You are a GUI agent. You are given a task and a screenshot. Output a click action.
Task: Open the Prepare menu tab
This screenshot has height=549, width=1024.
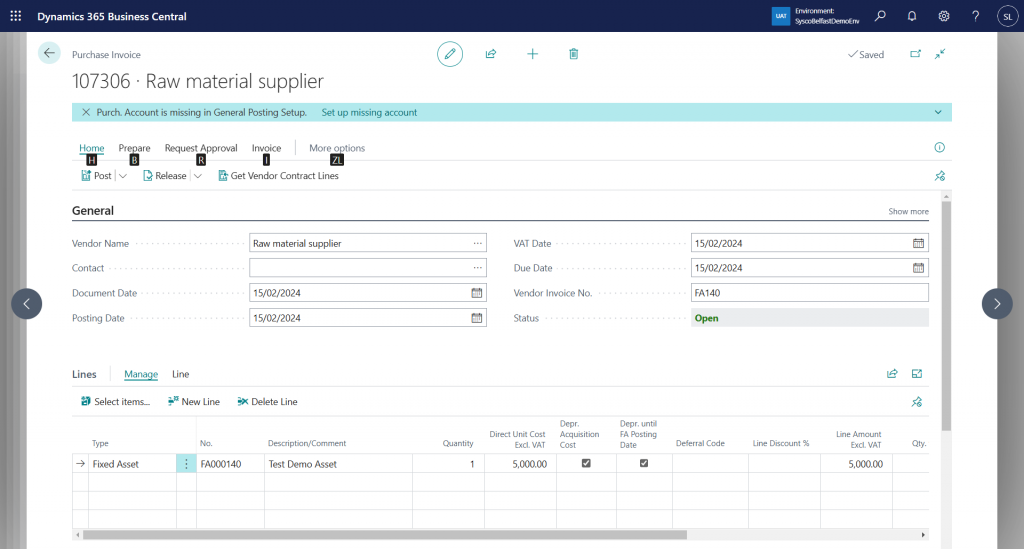(134, 148)
